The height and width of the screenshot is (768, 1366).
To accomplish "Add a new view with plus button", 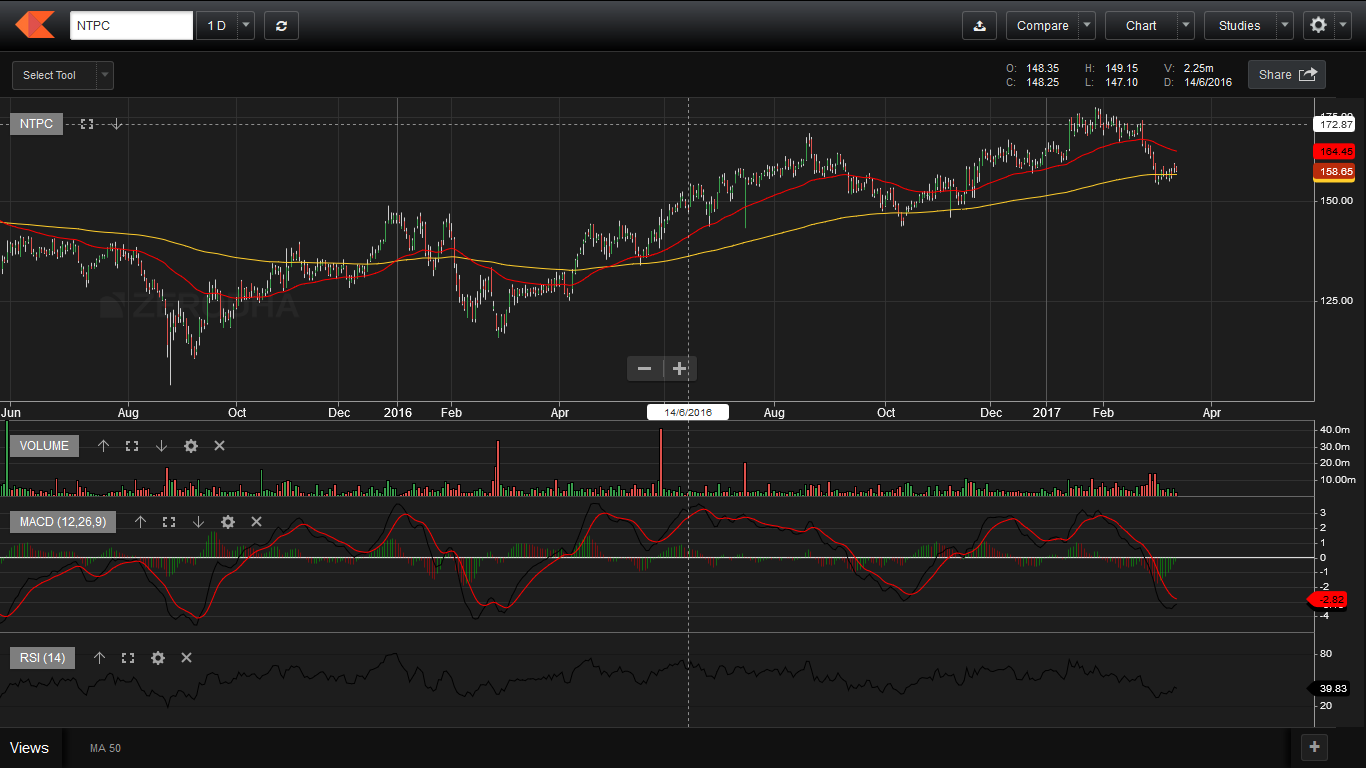I will click(1314, 746).
